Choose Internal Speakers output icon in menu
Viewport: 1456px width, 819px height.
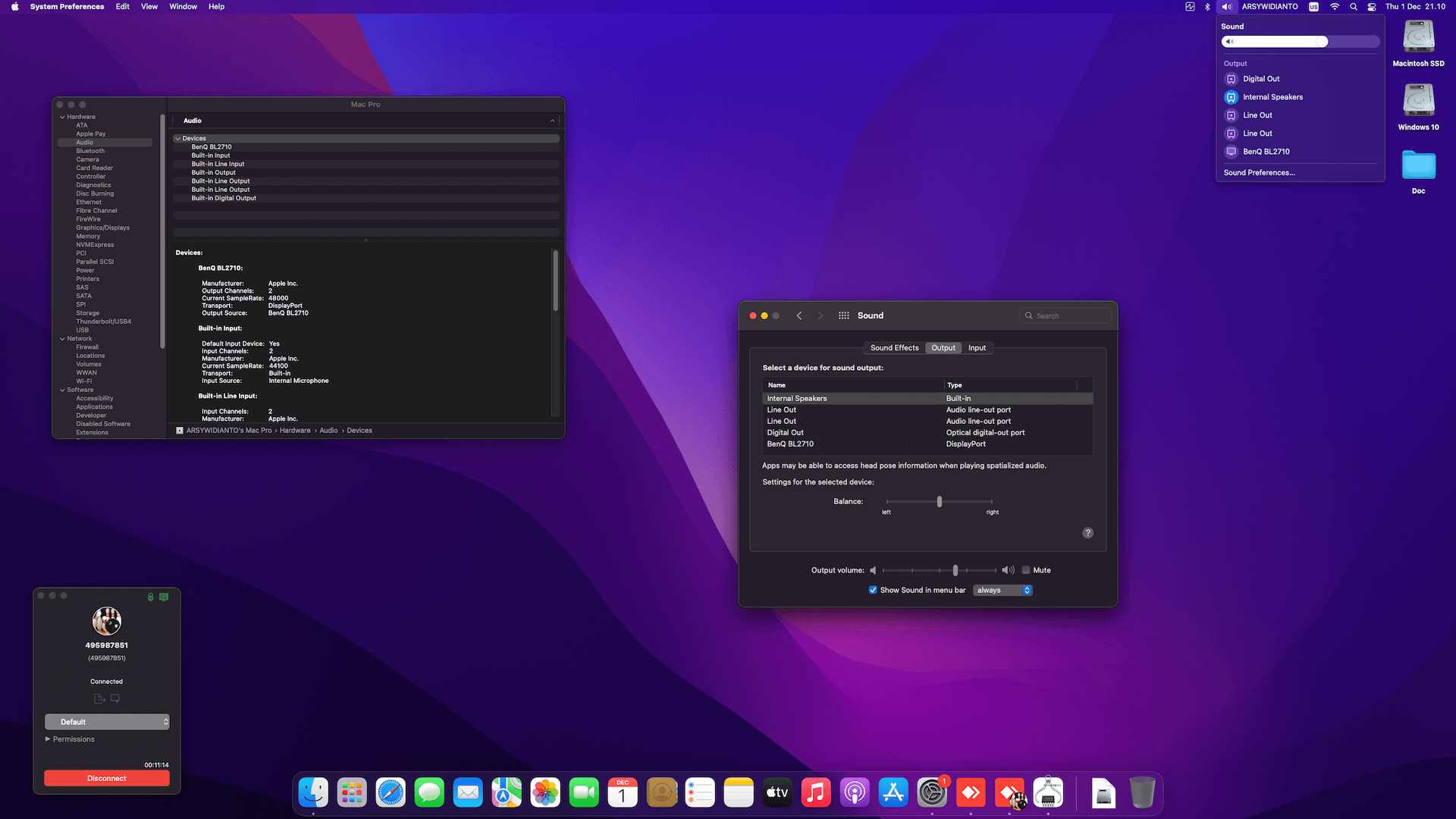[1232, 97]
